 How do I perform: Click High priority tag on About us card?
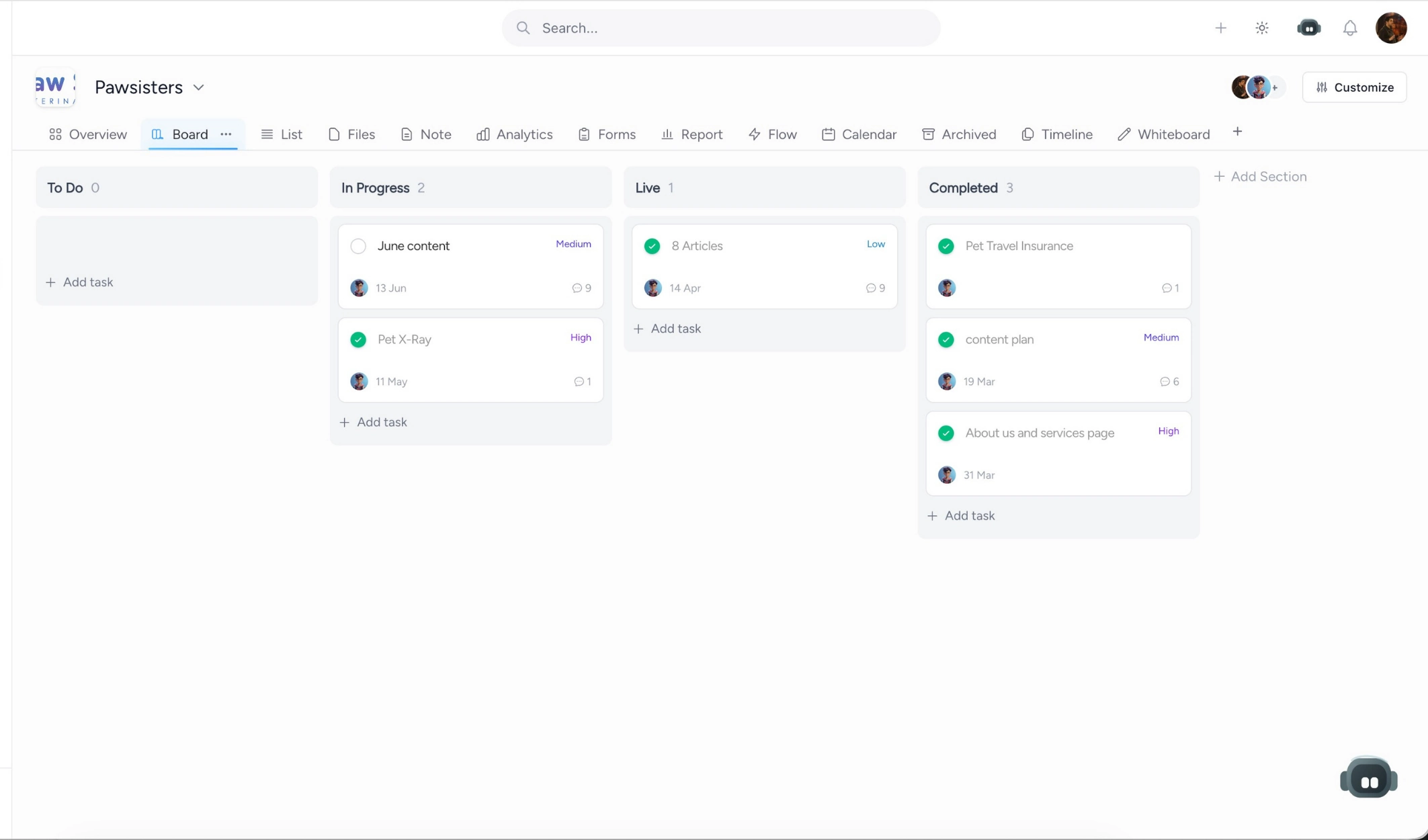point(1169,431)
